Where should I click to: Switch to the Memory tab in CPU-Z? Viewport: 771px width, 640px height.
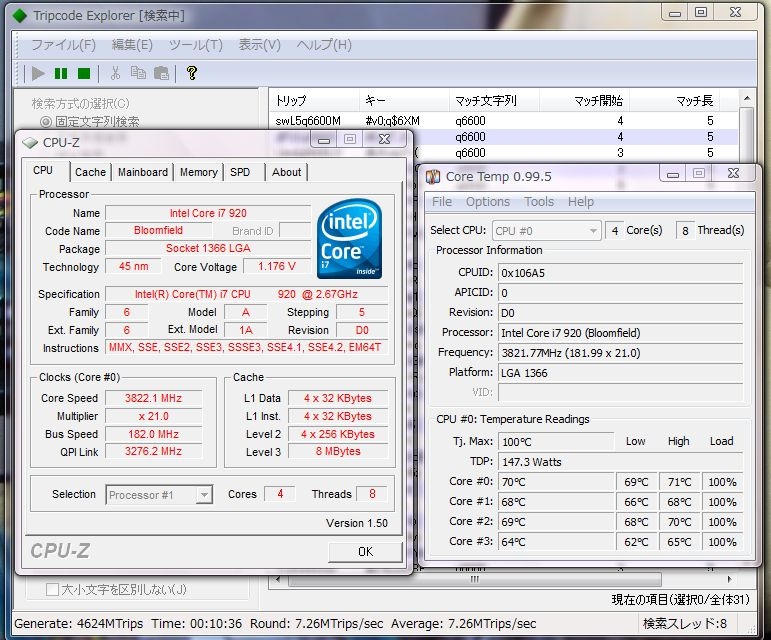coord(198,172)
